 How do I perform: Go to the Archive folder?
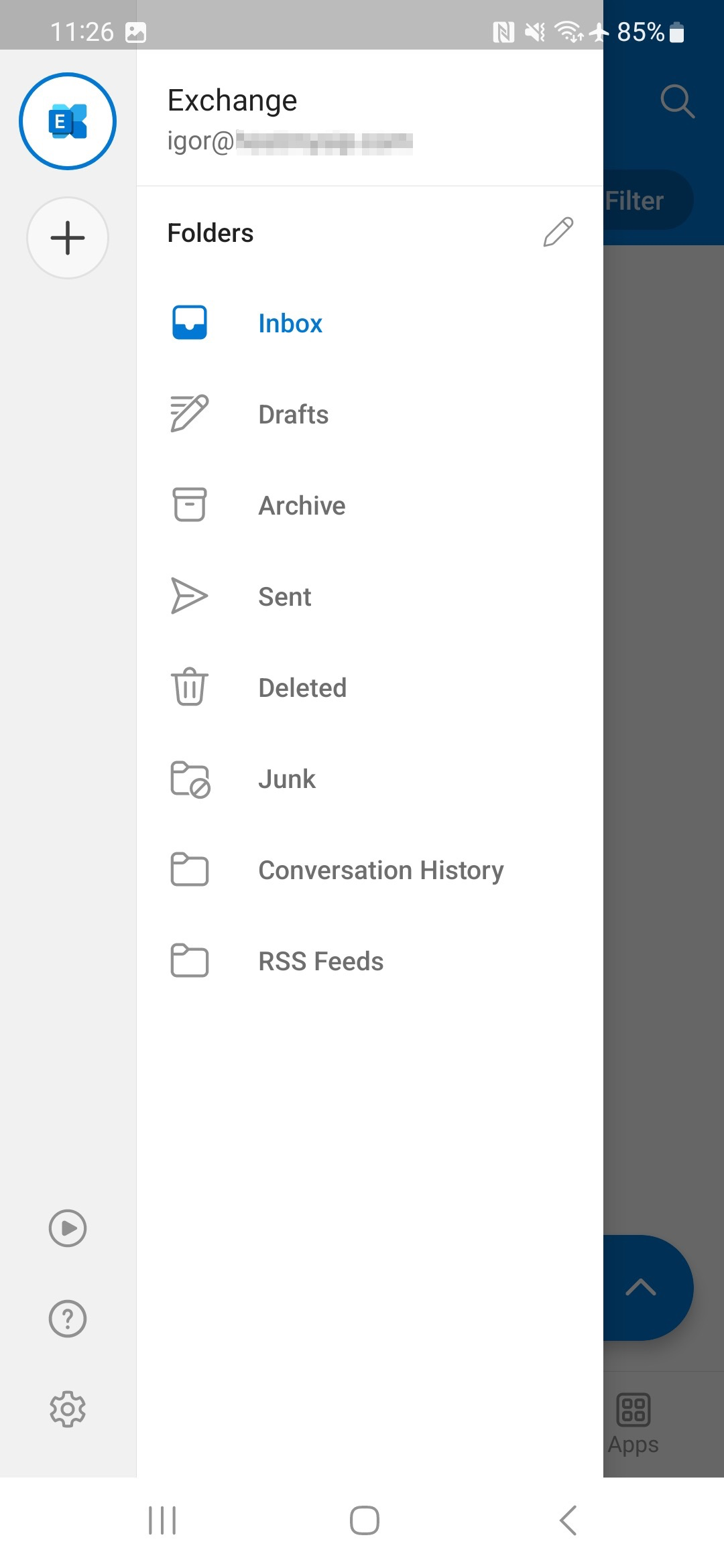[x=302, y=506]
